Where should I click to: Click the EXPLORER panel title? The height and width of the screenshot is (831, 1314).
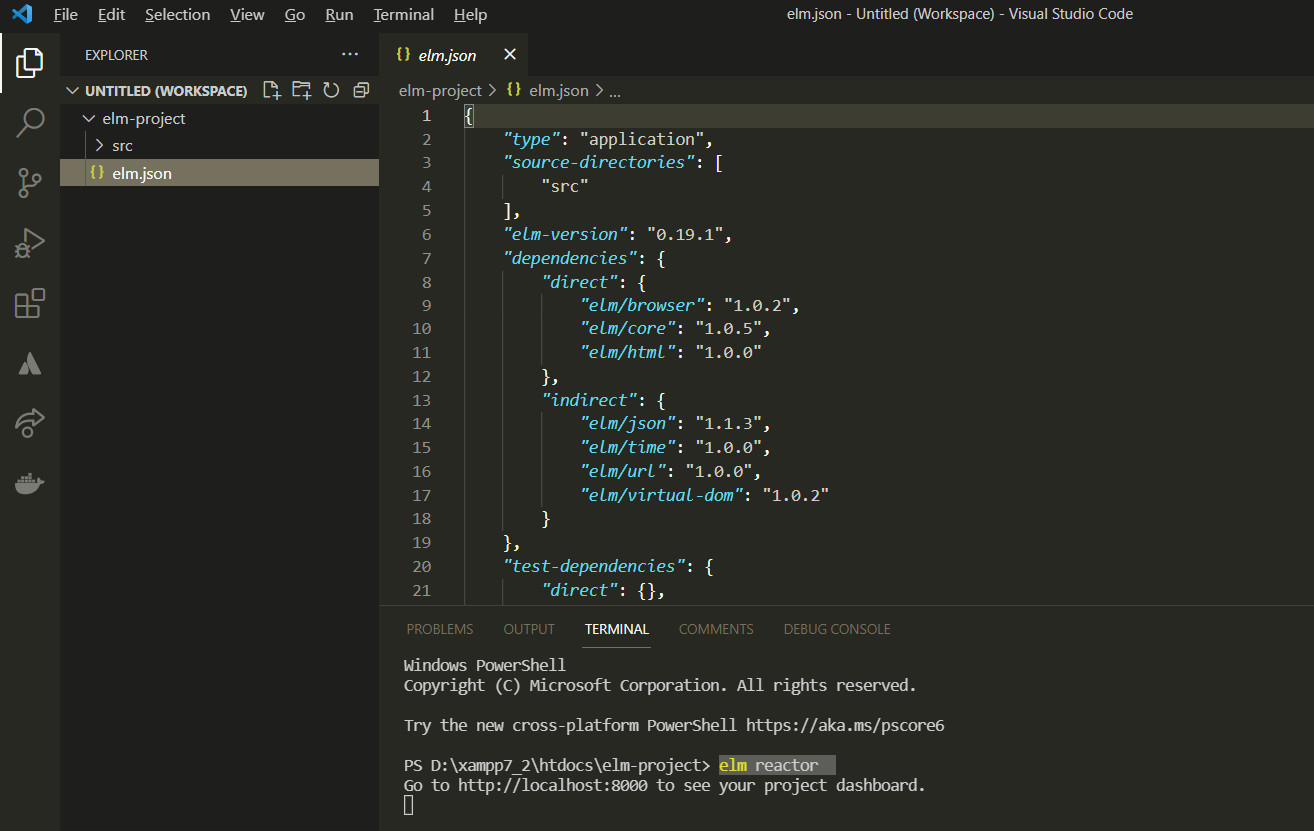pyautogui.click(x=116, y=55)
